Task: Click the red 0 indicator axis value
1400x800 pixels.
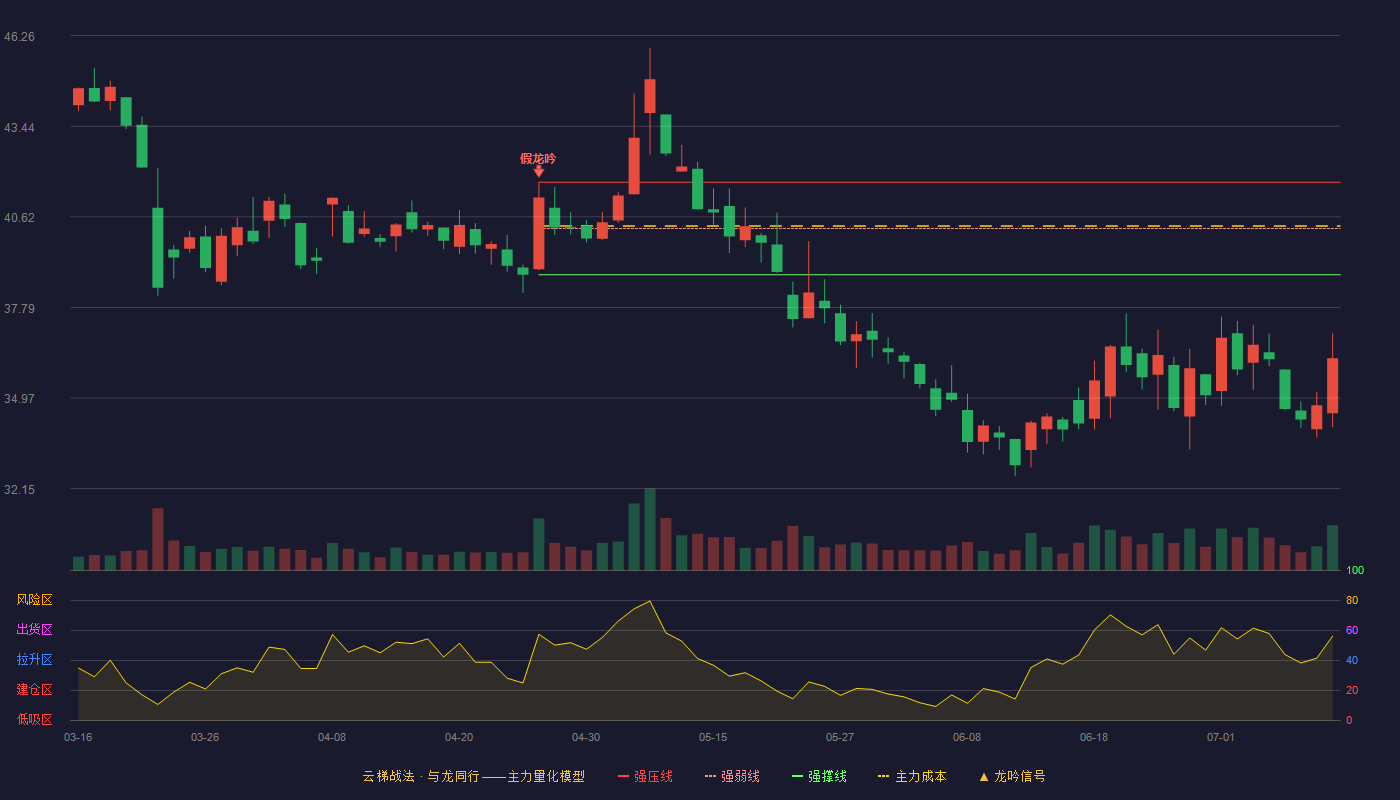Action: pos(1349,720)
